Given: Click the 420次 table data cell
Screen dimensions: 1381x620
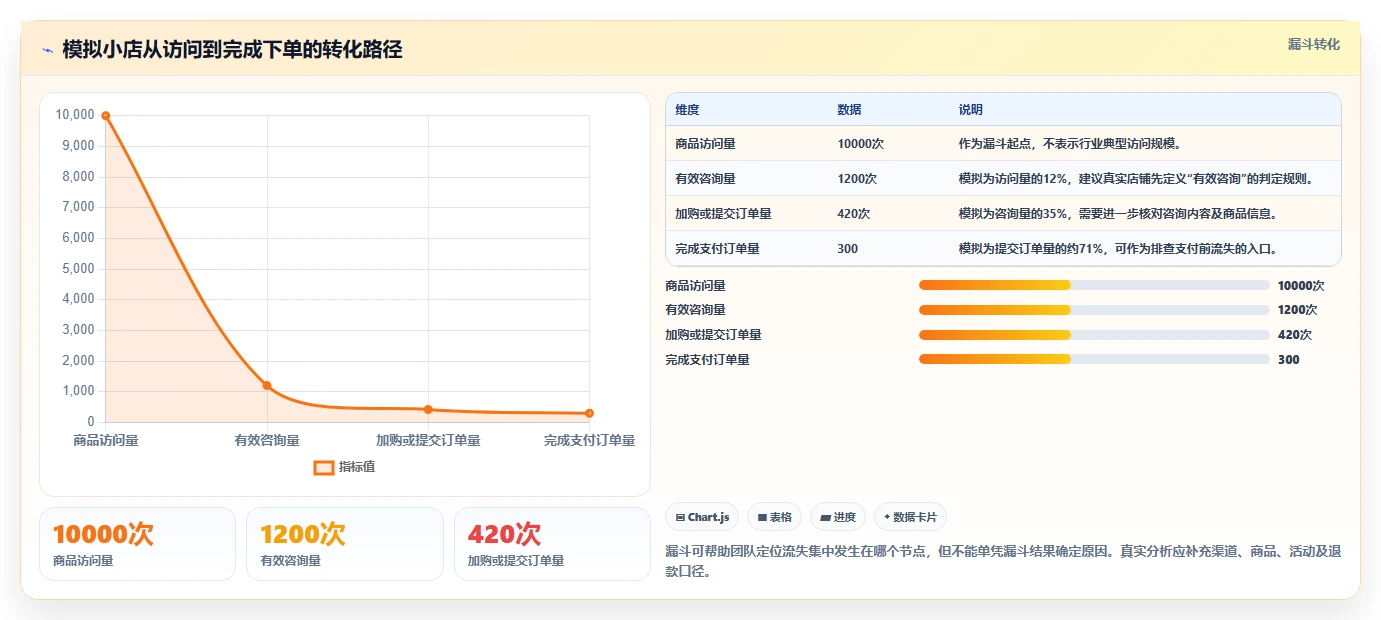Looking at the screenshot, I should point(854,214).
